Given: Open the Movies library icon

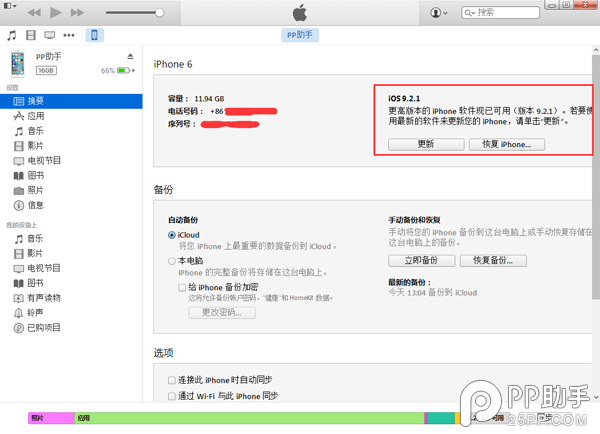Looking at the screenshot, I should (x=31, y=36).
